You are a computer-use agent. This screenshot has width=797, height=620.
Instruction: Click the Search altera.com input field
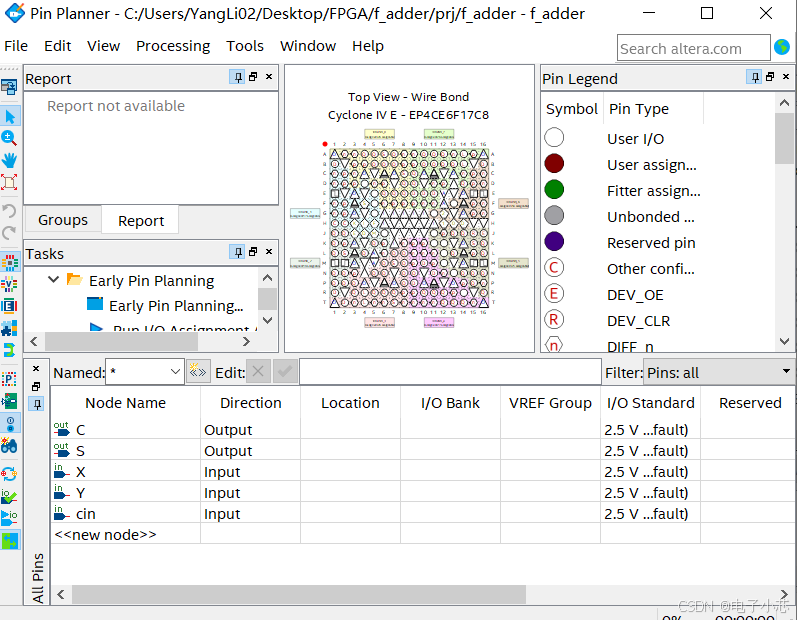[693, 48]
